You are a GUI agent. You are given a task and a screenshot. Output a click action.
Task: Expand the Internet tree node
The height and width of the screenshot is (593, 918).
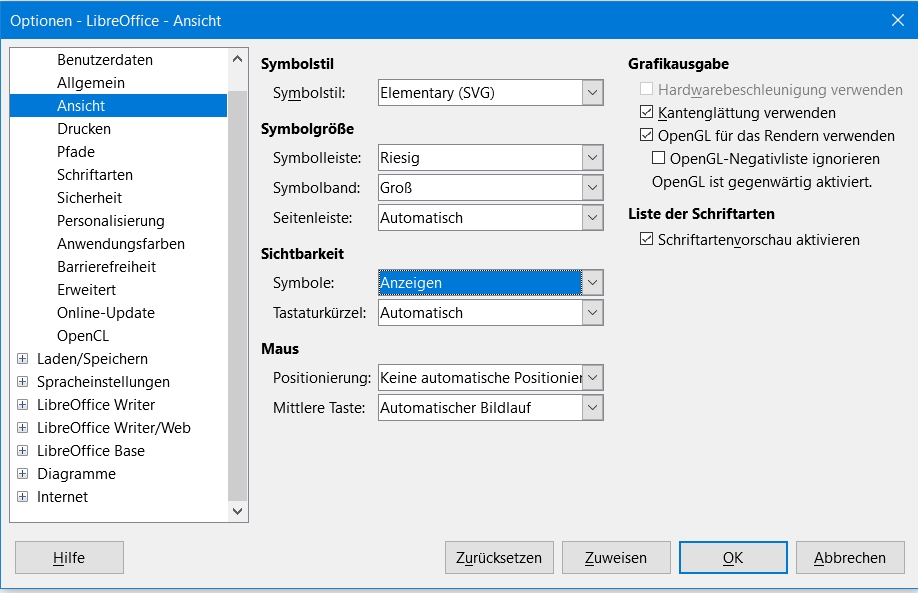pyautogui.click(x=22, y=496)
